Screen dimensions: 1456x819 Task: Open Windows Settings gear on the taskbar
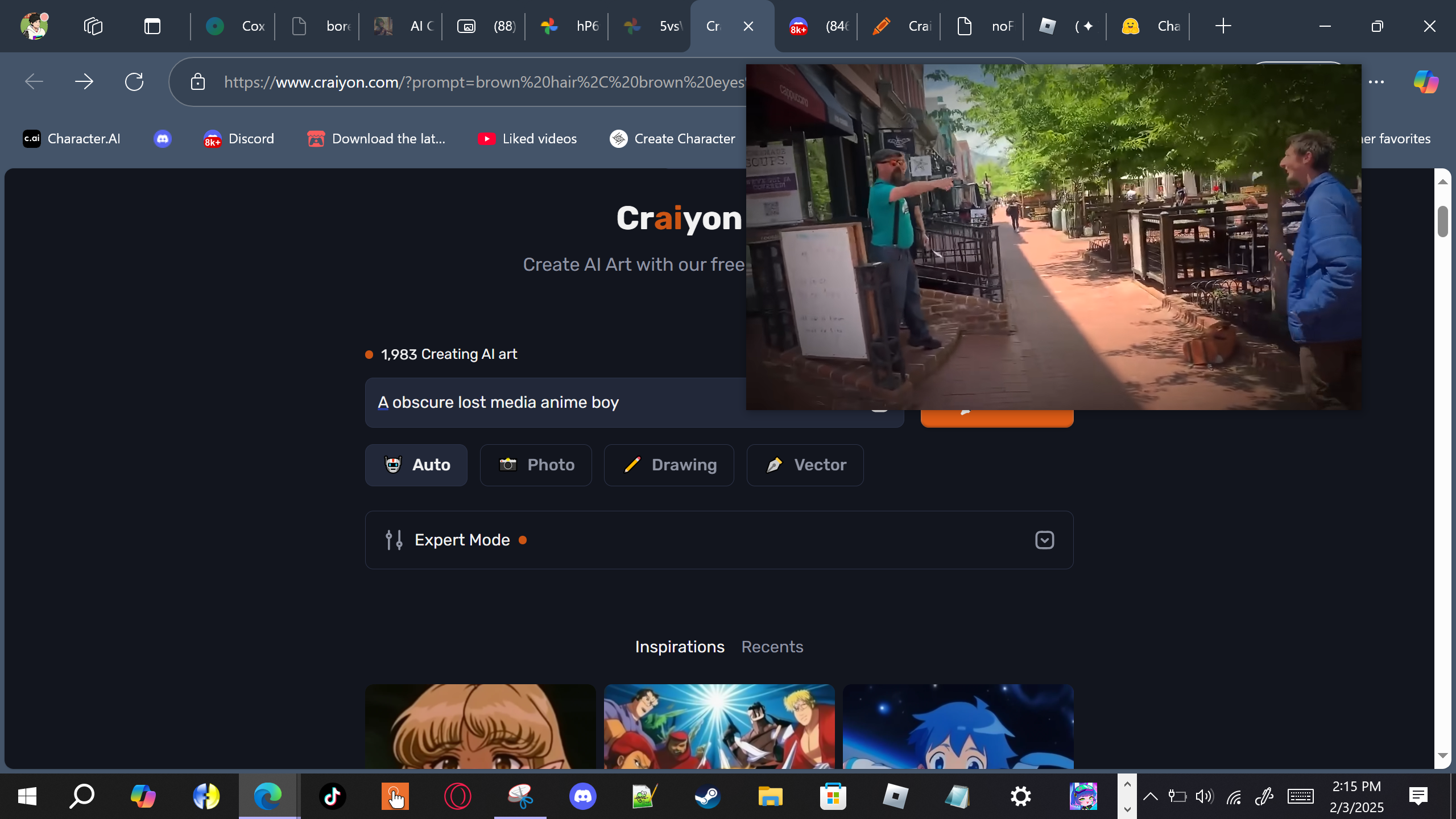[1020, 796]
